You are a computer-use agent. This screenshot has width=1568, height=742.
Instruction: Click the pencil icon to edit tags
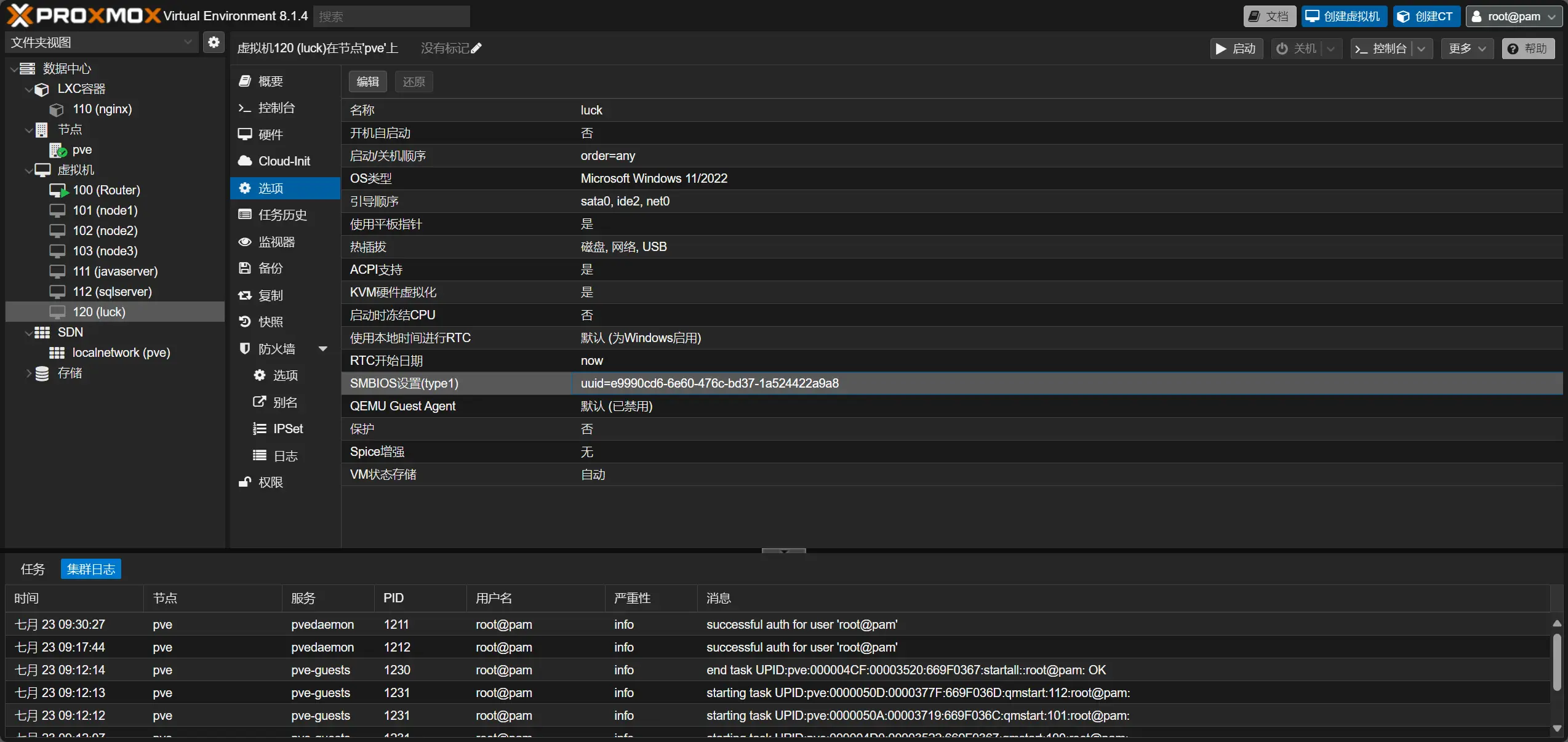click(x=476, y=49)
